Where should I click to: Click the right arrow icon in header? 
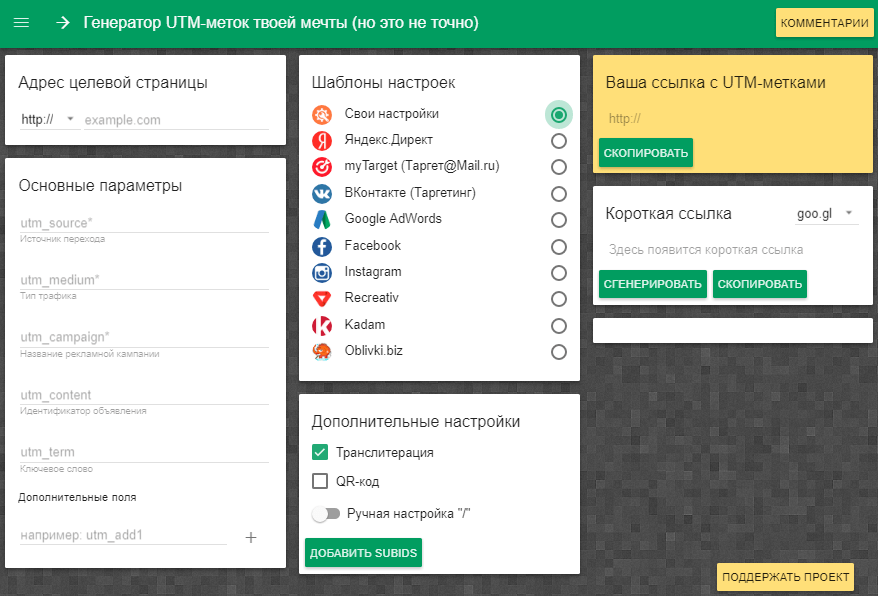coord(63,23)
